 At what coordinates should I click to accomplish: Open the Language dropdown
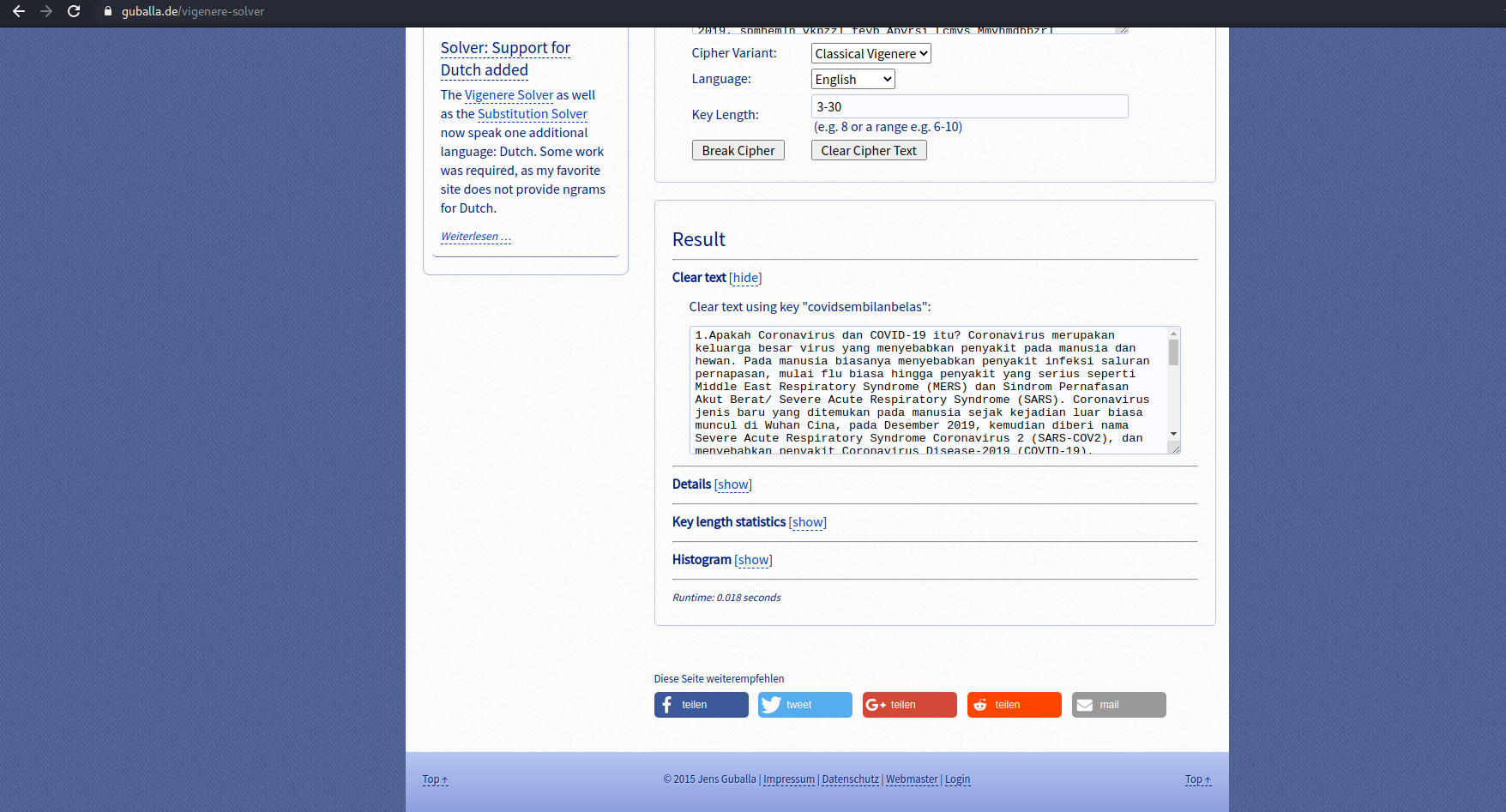coord(852,80)
